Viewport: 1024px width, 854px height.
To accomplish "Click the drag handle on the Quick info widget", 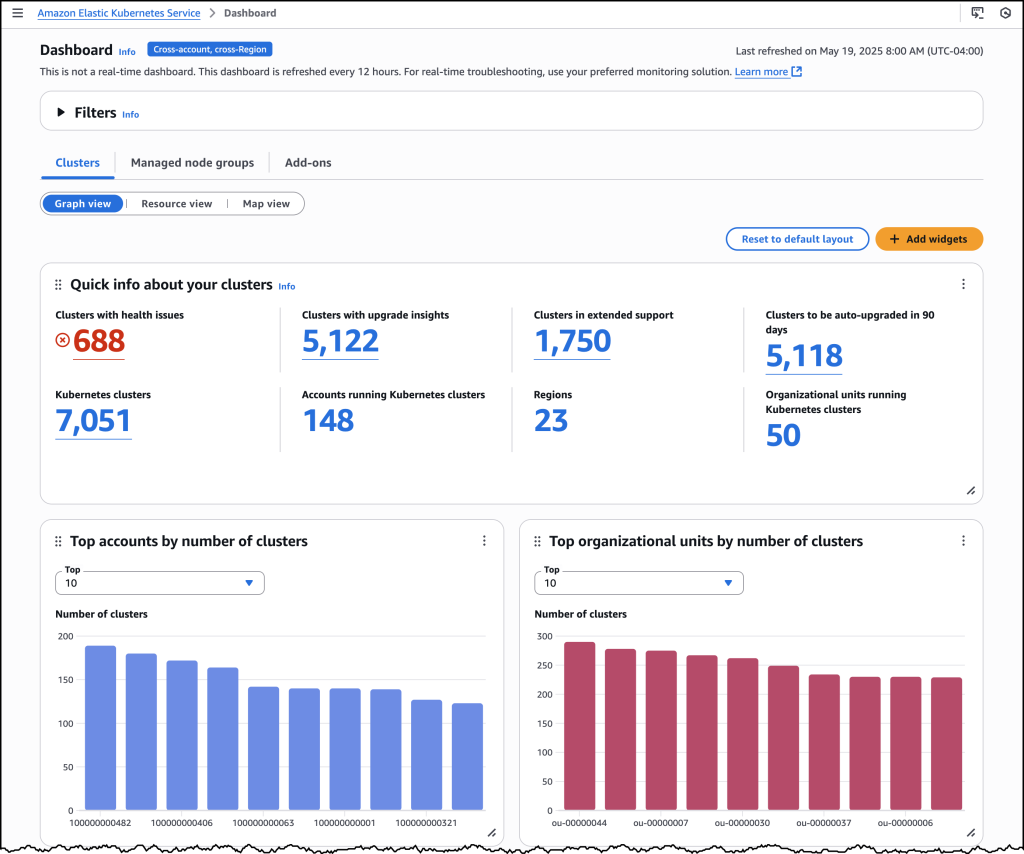I will pos(57,285).
